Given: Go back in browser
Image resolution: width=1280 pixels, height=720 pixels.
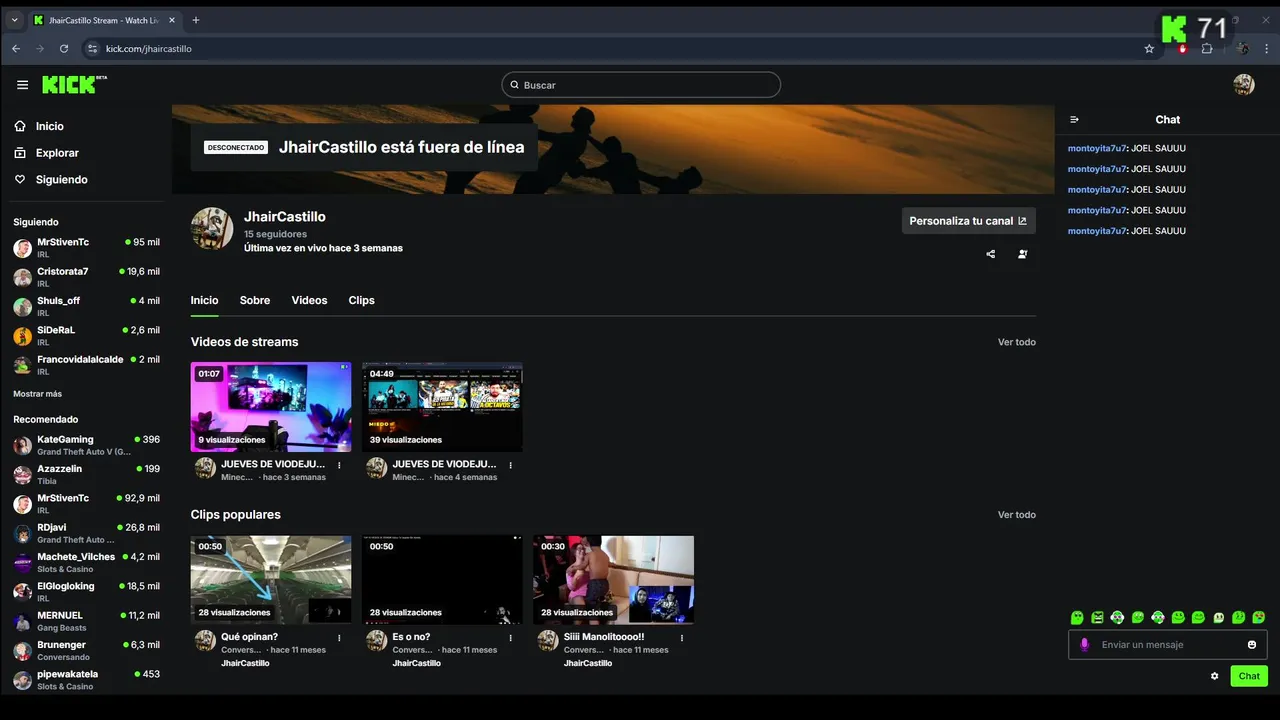Looking at the screenshot, I should click(x=16, y=48).
